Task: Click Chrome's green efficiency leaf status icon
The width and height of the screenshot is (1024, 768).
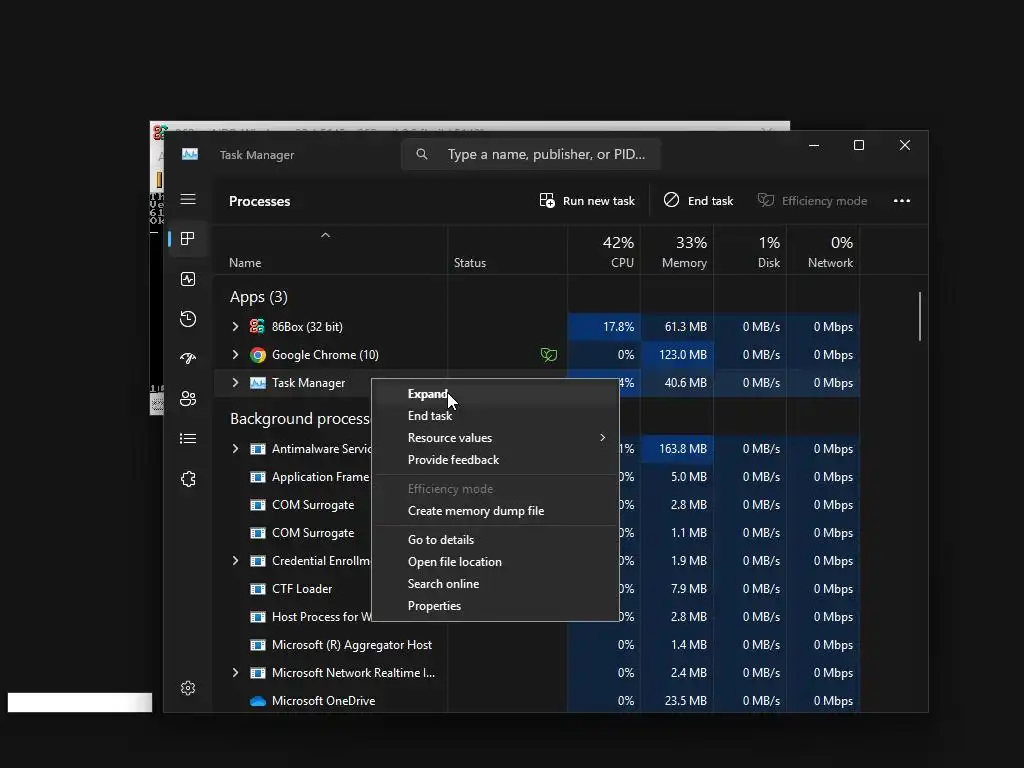Action: tap(549, 355)
